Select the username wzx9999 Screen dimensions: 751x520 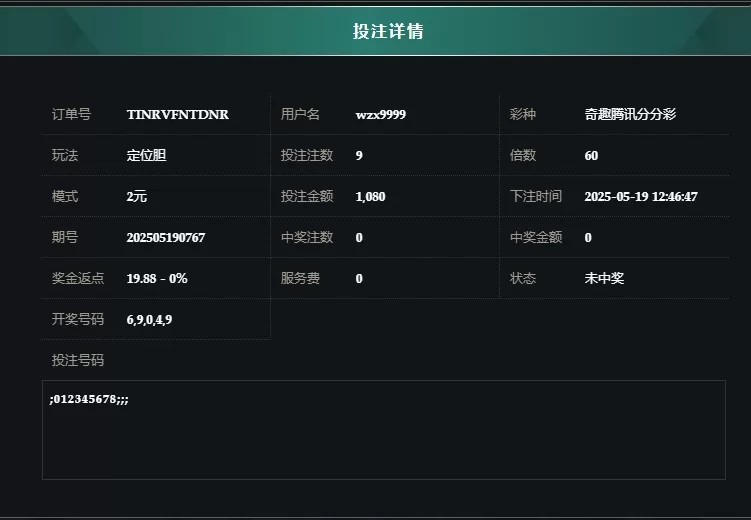click(x=380, y=114)
